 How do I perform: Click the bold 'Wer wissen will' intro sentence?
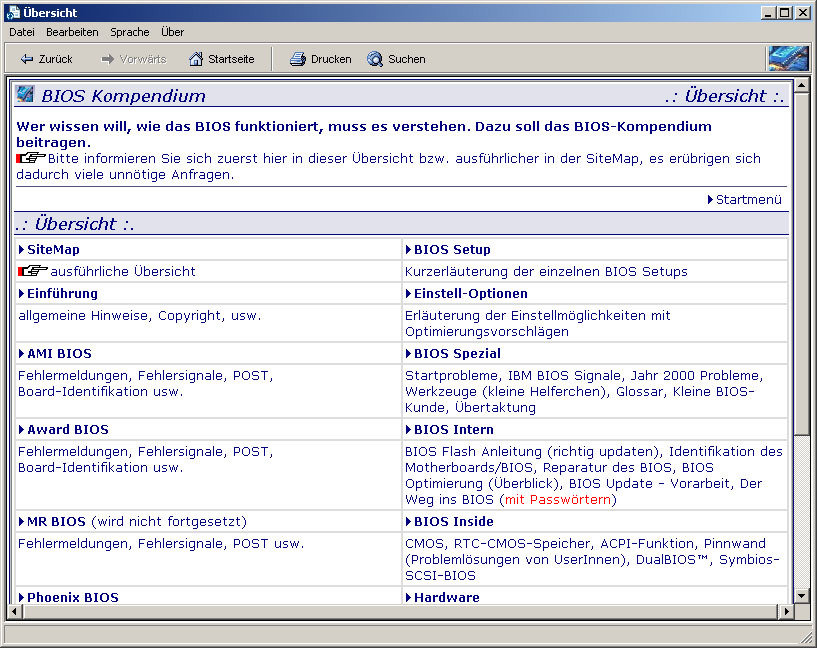(x=364, y=134)
